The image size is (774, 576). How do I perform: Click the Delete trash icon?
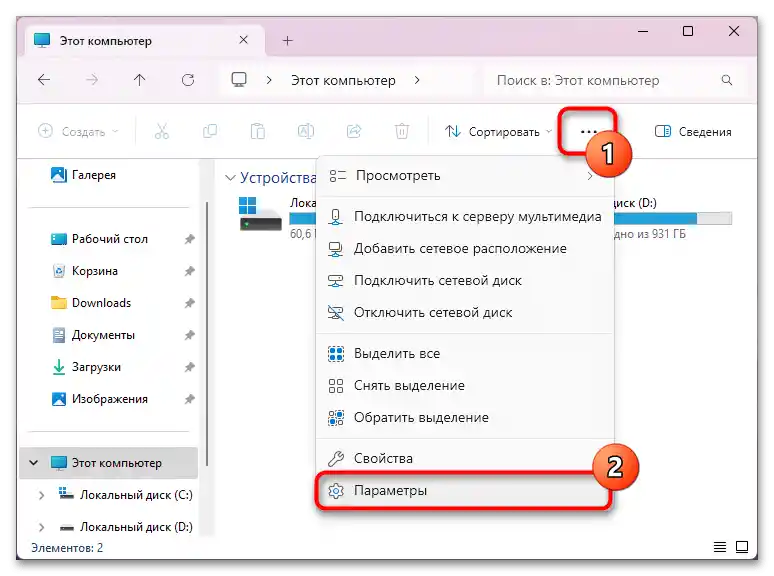coord(402,131)
